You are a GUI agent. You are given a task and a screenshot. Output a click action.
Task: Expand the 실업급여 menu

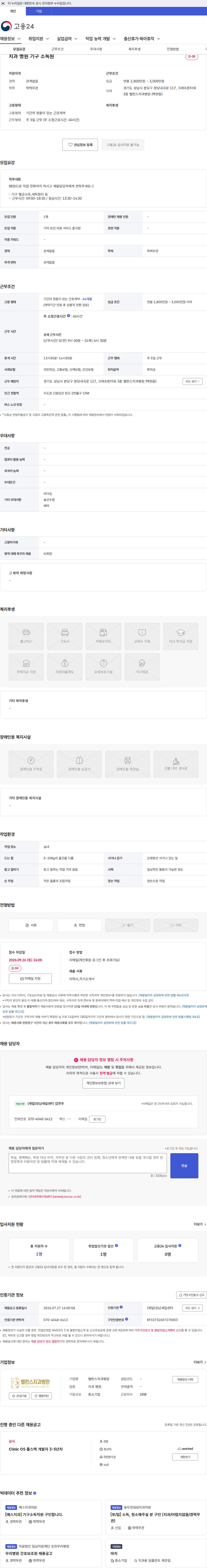tap(67, 39)
